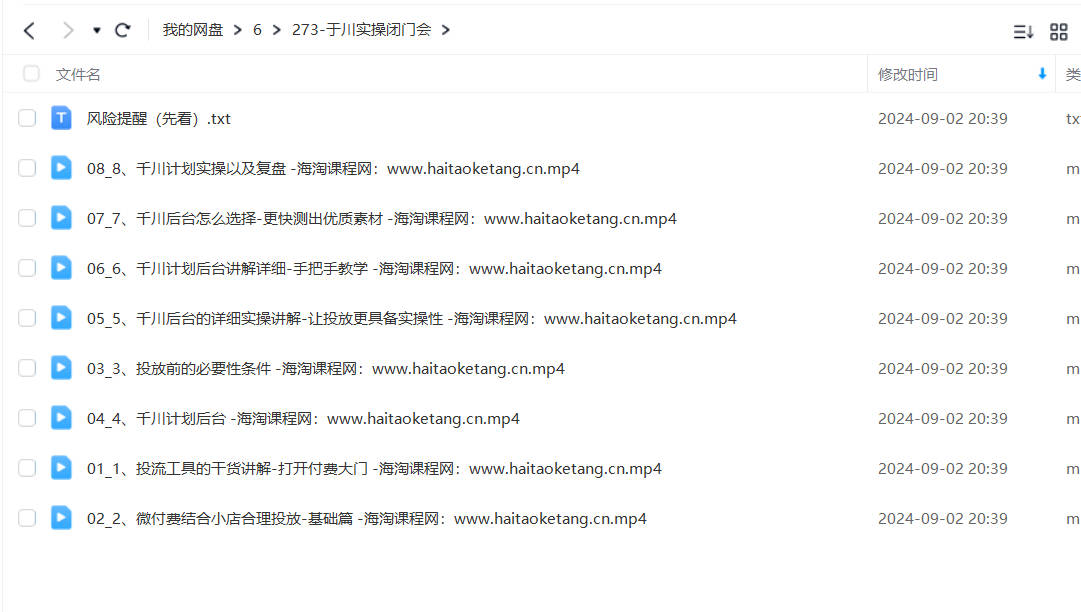Open 02_2、微付费结合小店合理投放 mp4 file name
This screenshot has width=1081, height=612.
pyautogui.click(x=366, y=518)
